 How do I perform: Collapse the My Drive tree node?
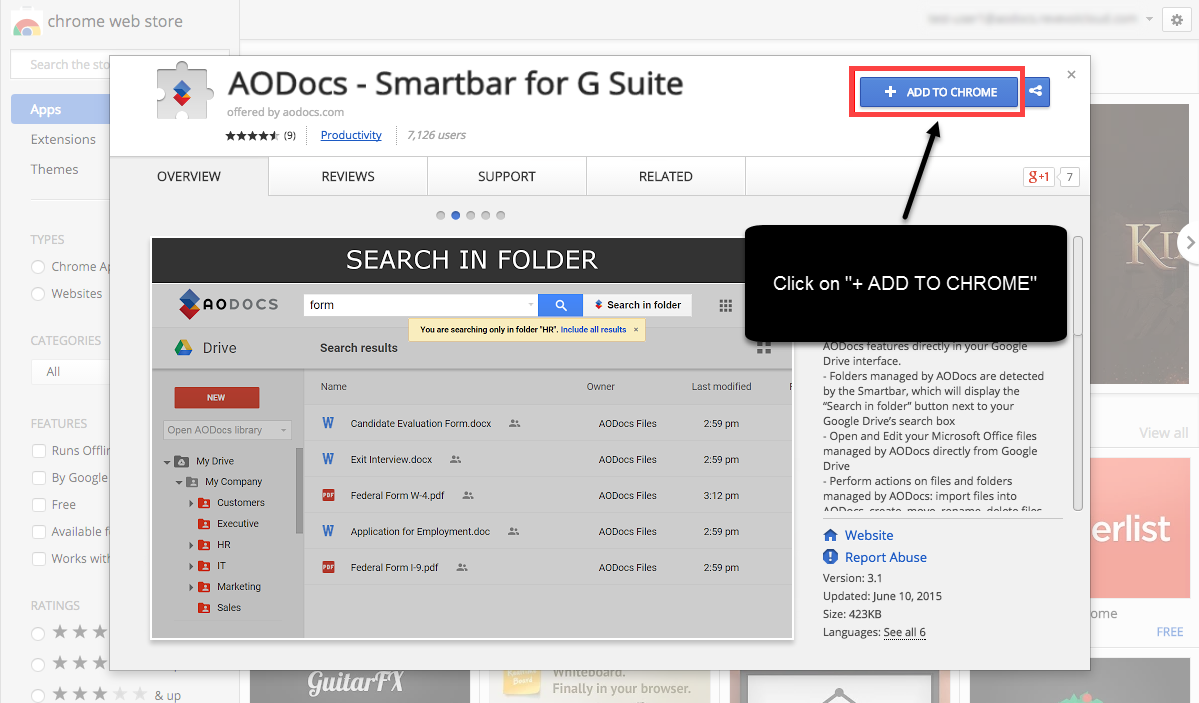[167, 461]
